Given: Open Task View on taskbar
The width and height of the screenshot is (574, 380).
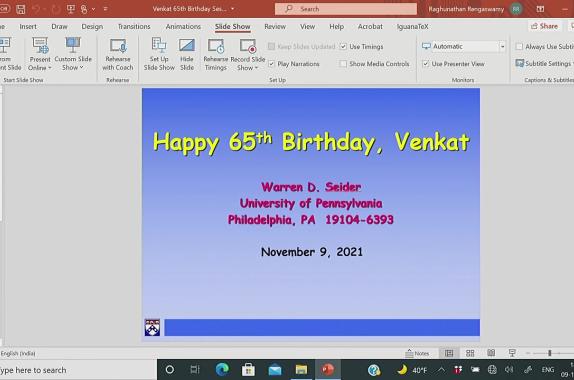Looking at the screenshot, I should click(195, 370).
